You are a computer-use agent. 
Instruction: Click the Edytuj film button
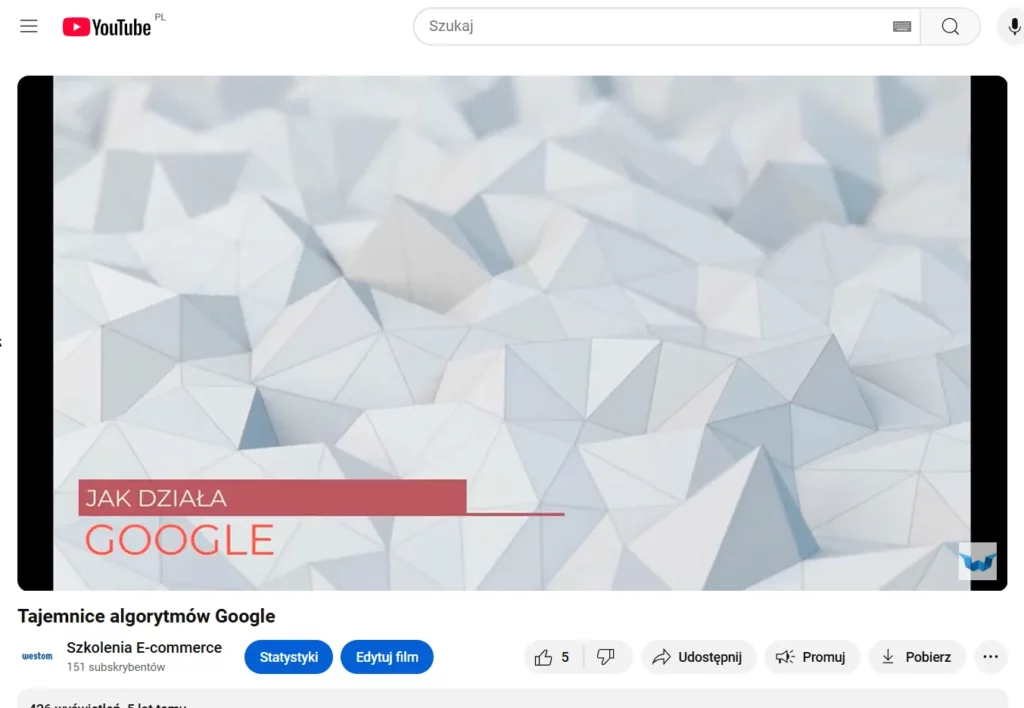387,657
